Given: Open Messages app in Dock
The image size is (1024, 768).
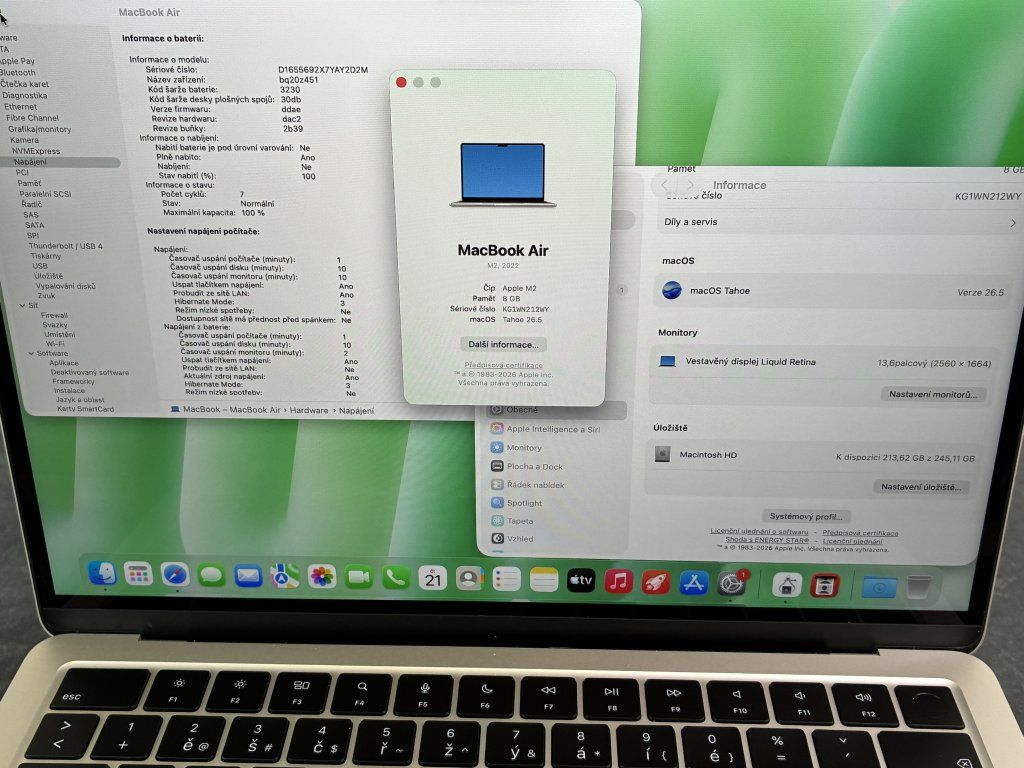Looking at the screenshot, I should pyautogui.click(x=212, y=575).
